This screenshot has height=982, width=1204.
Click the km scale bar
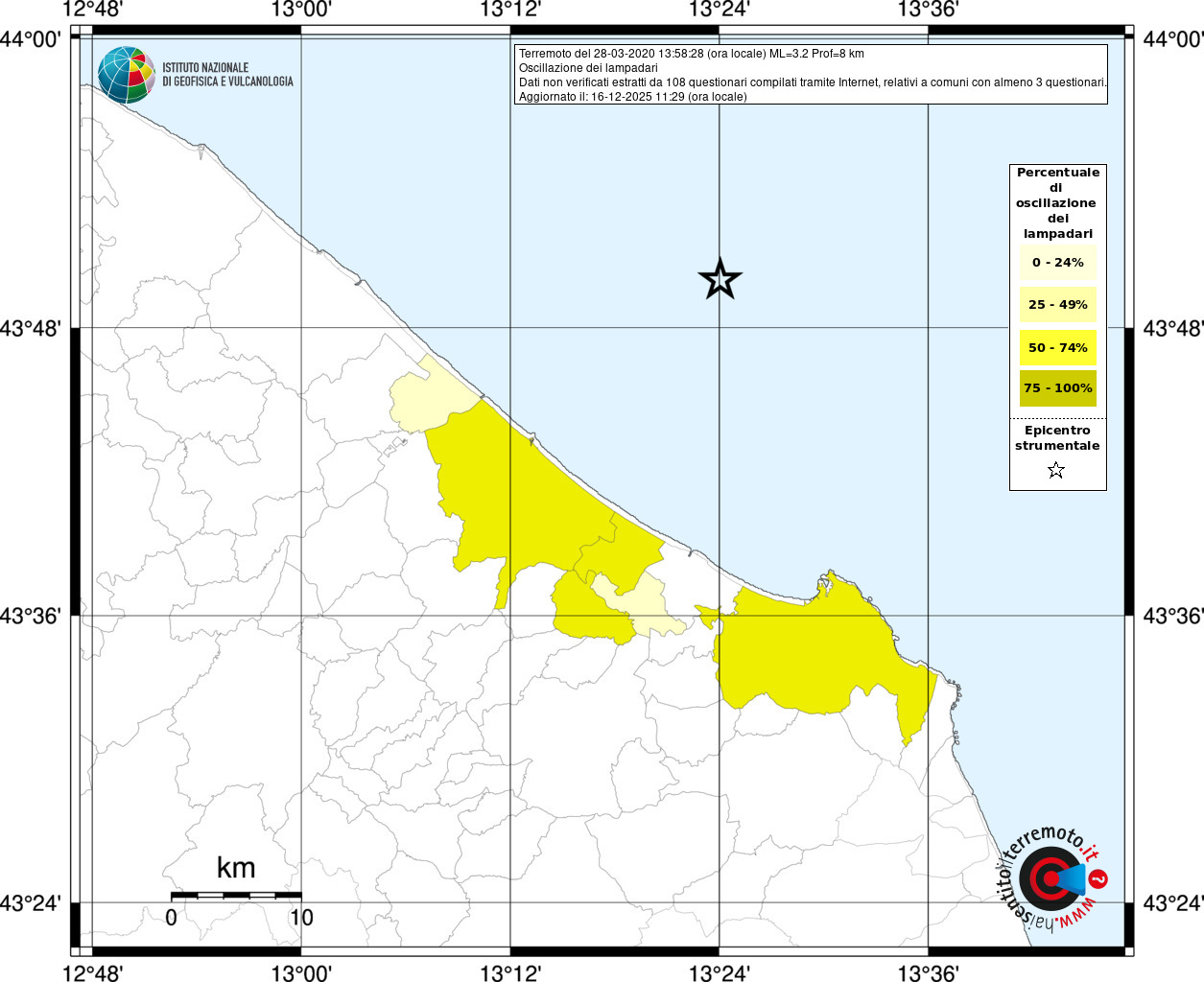point(236,895)
